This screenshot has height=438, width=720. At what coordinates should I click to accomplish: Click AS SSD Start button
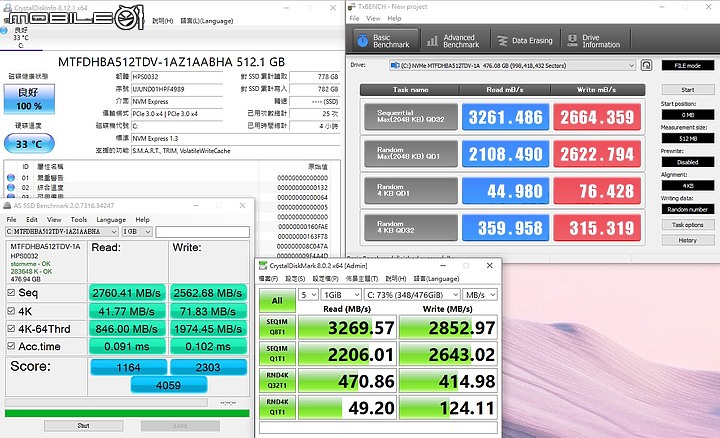84,426
